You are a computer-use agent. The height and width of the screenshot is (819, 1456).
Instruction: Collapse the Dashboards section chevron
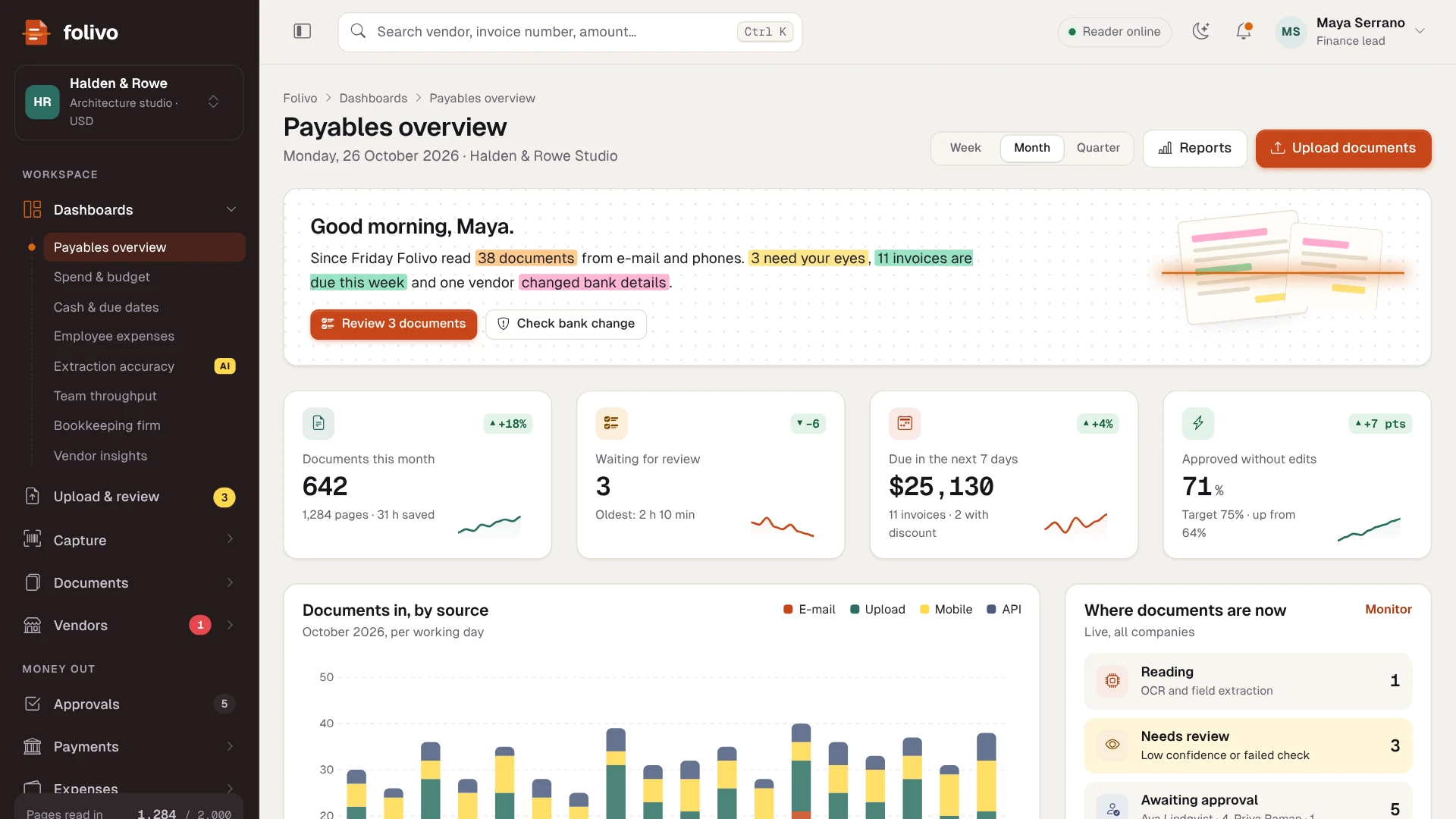click(231, 209)
